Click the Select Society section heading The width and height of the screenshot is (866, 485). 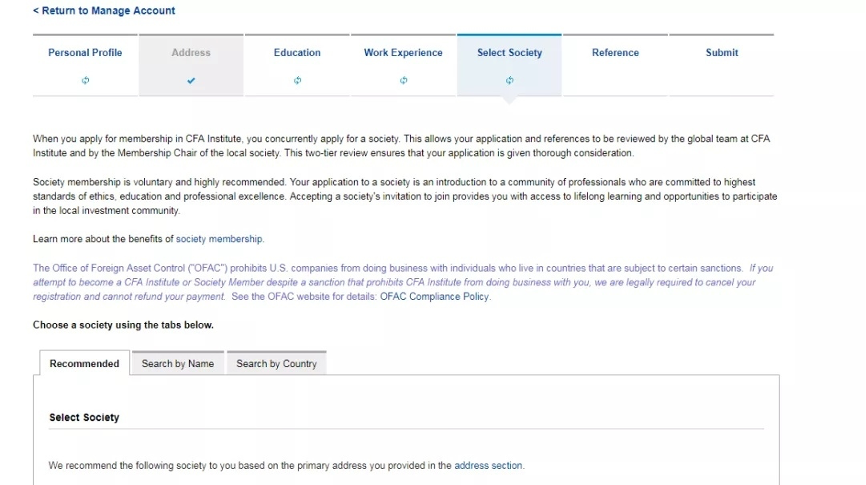point(84,417)
